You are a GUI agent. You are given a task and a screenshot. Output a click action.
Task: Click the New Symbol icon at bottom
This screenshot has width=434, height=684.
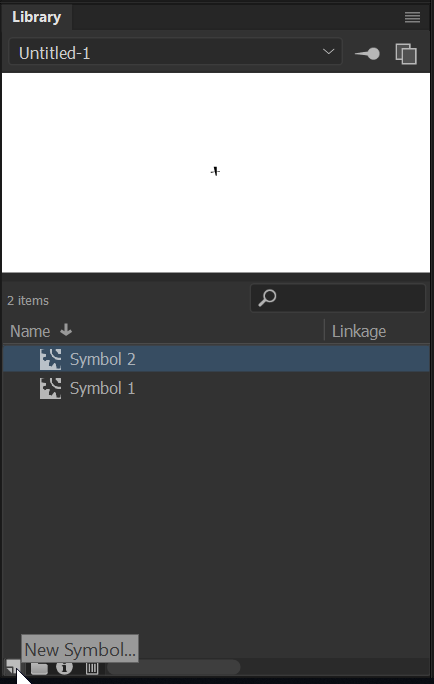tap(13, 667)
